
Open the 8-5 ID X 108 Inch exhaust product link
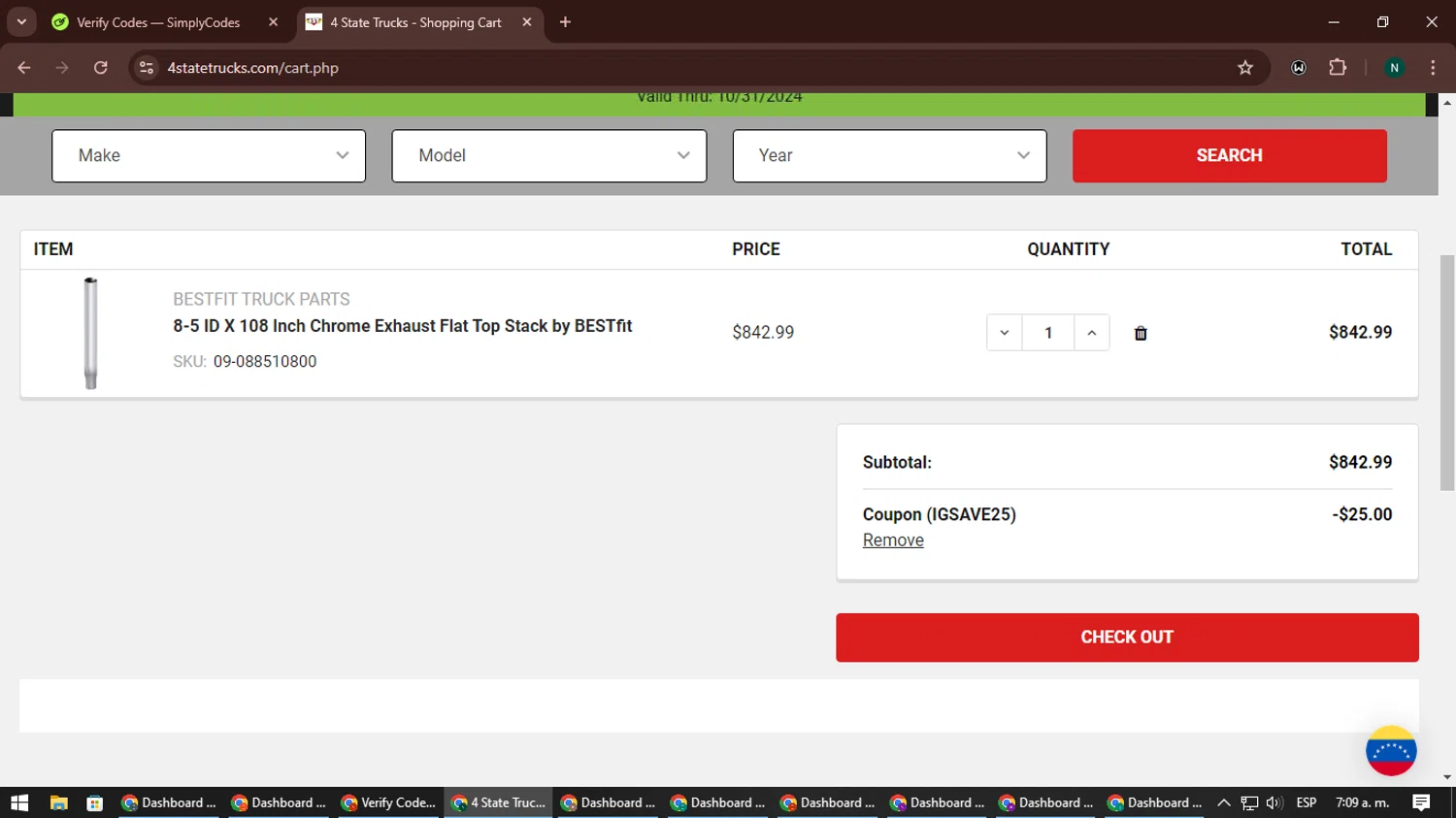pos(403,326)
